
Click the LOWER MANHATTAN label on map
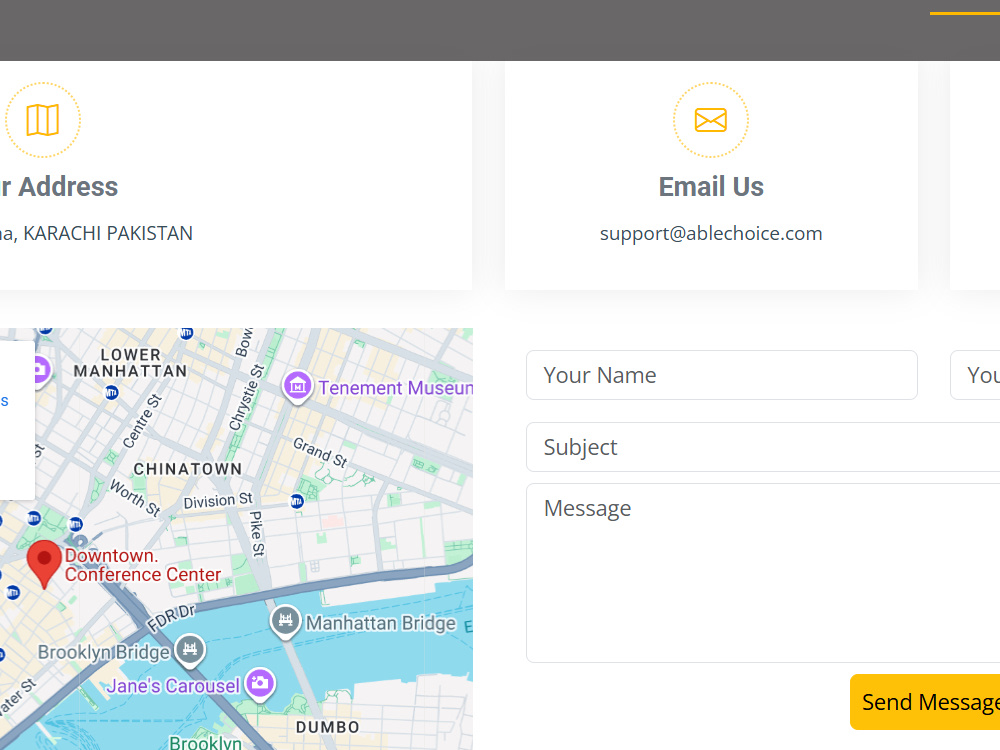point(131,363)
